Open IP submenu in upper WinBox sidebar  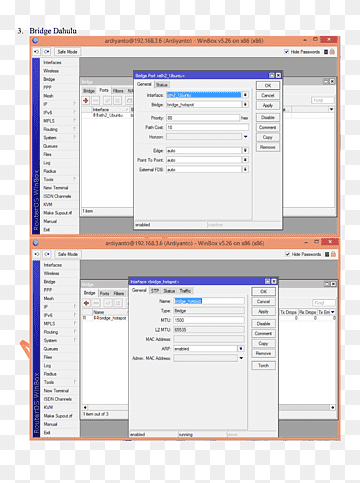59,104
